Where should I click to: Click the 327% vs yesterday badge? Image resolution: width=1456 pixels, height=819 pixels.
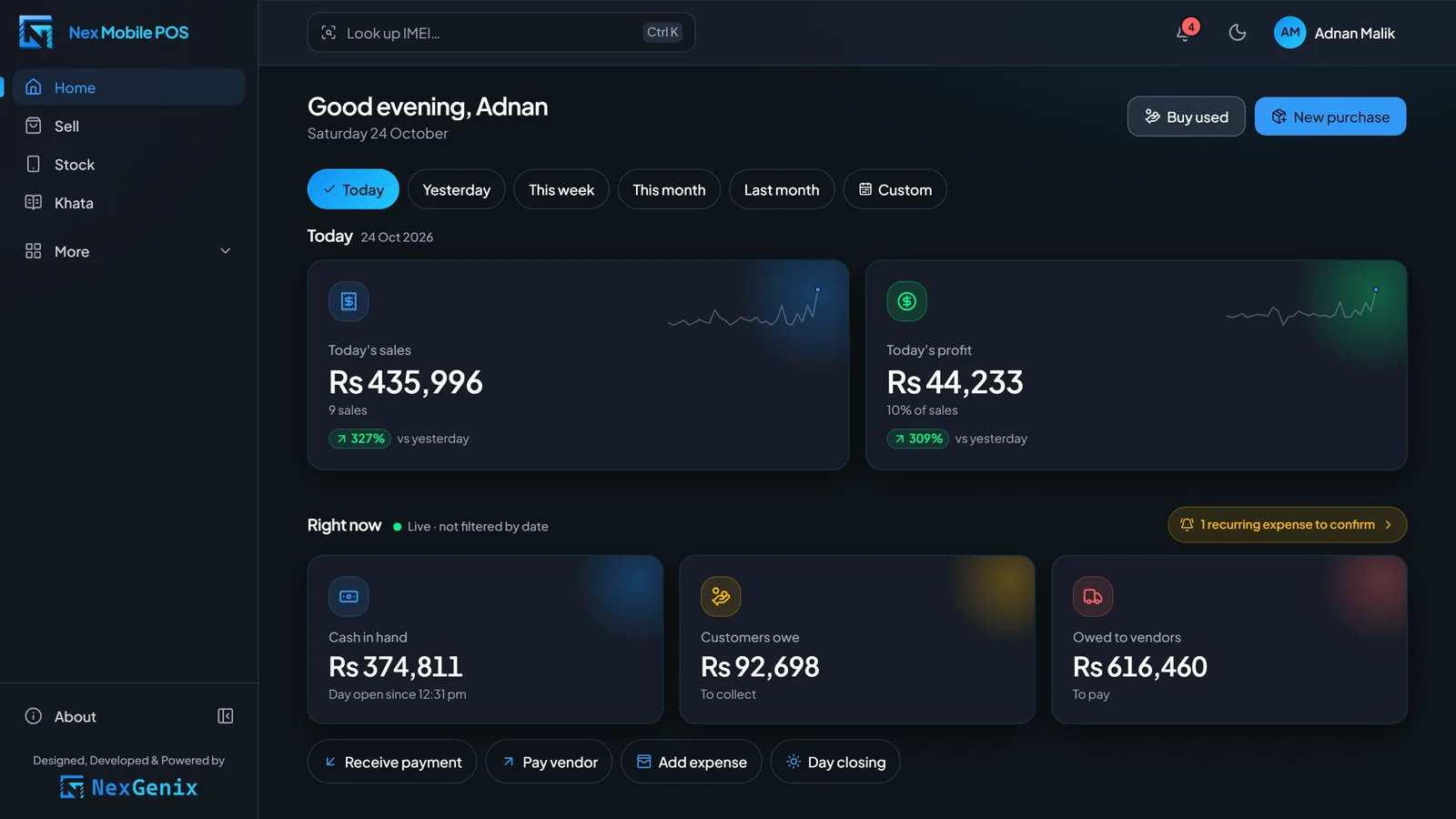click(360, 439)
